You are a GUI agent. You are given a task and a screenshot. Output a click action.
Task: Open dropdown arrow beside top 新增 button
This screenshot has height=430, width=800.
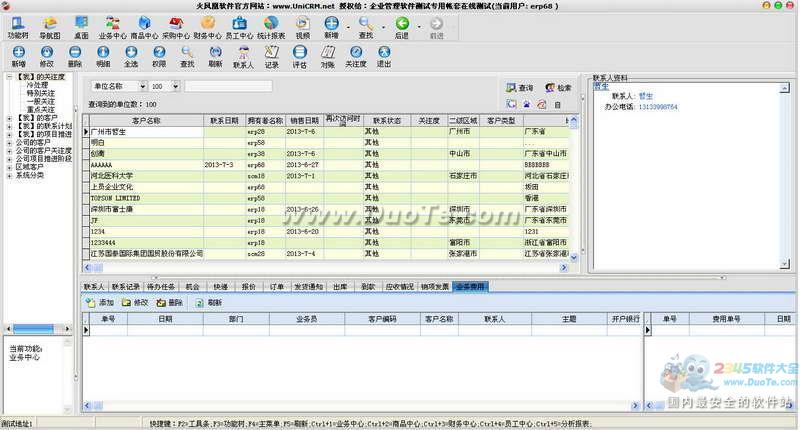(348, 27)
